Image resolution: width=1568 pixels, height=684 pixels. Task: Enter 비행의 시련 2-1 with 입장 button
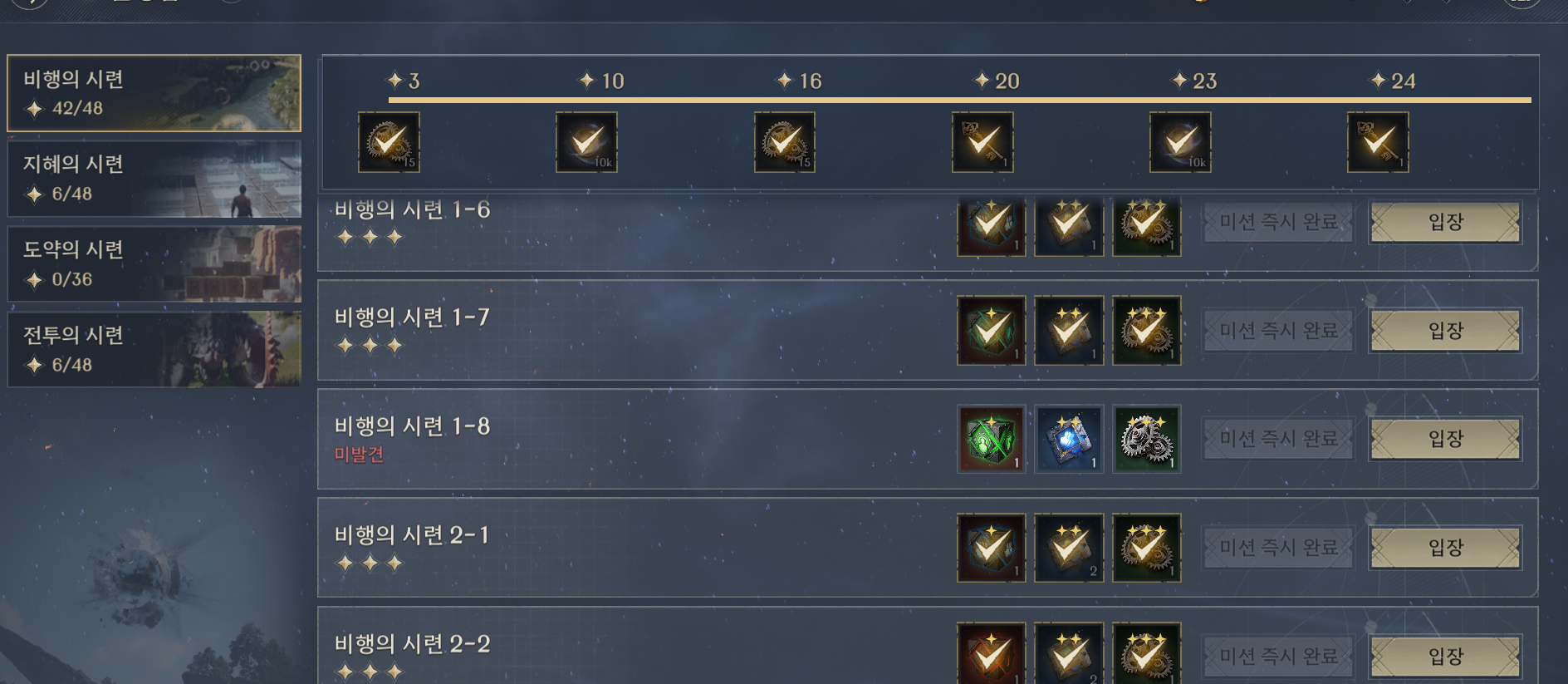[1445, 548]
